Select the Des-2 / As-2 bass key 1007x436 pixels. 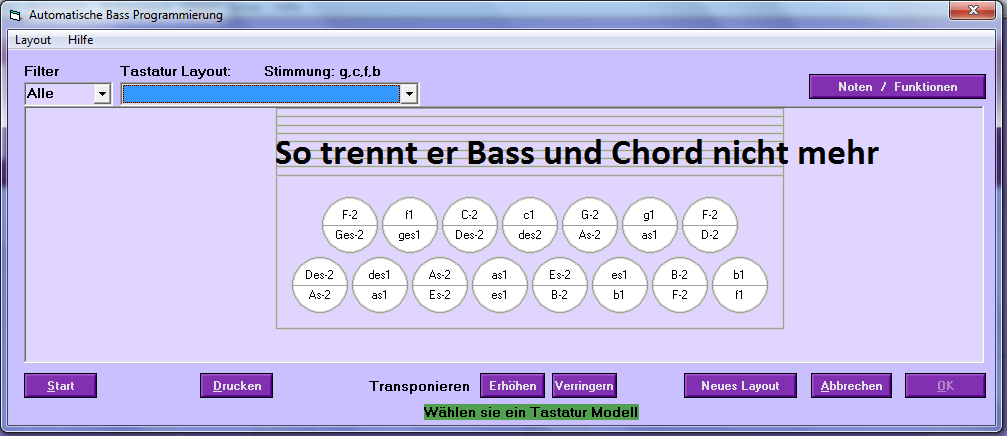(320, 285)
